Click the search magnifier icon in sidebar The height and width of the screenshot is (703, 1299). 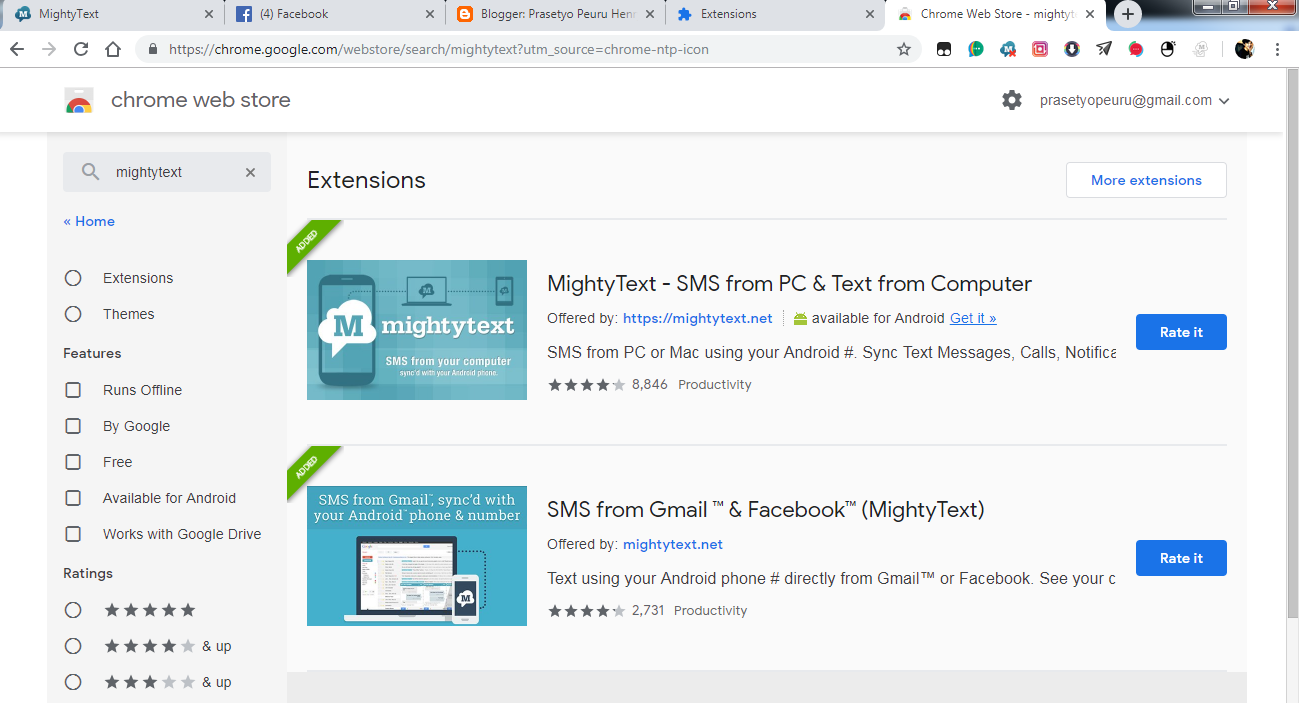point(91,172)
